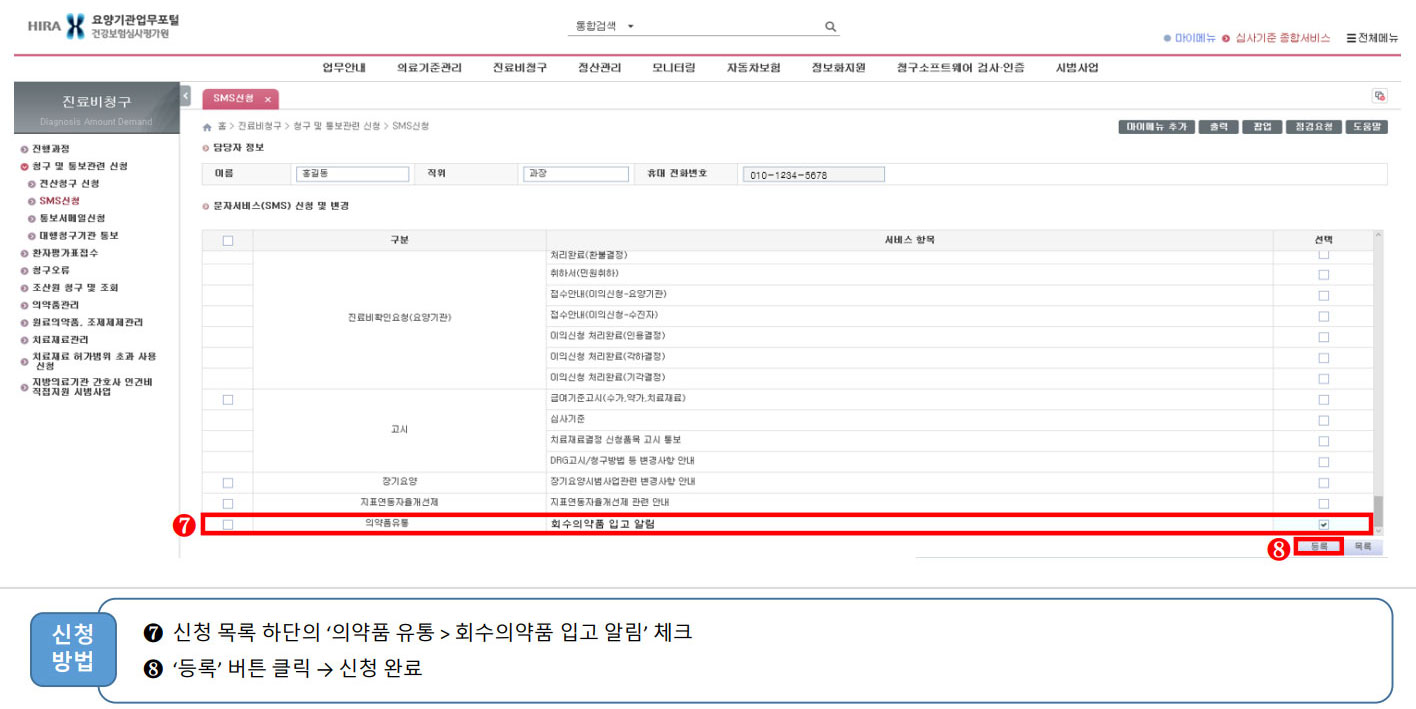
Task: Click the 마이메뉴 추가 button
Action: [1157, 127]
